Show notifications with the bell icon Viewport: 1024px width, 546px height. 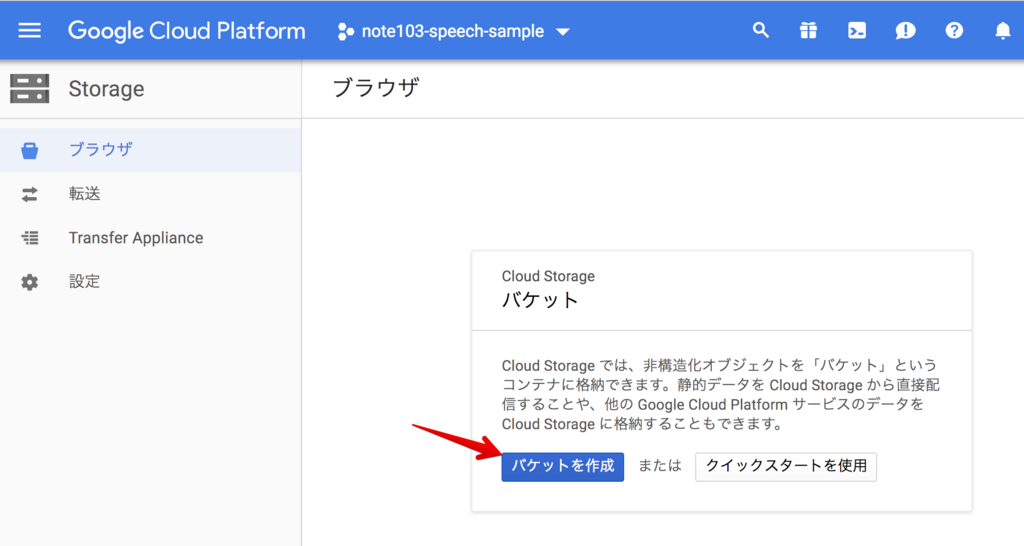pyautogui.click(x=1002, y=31)
